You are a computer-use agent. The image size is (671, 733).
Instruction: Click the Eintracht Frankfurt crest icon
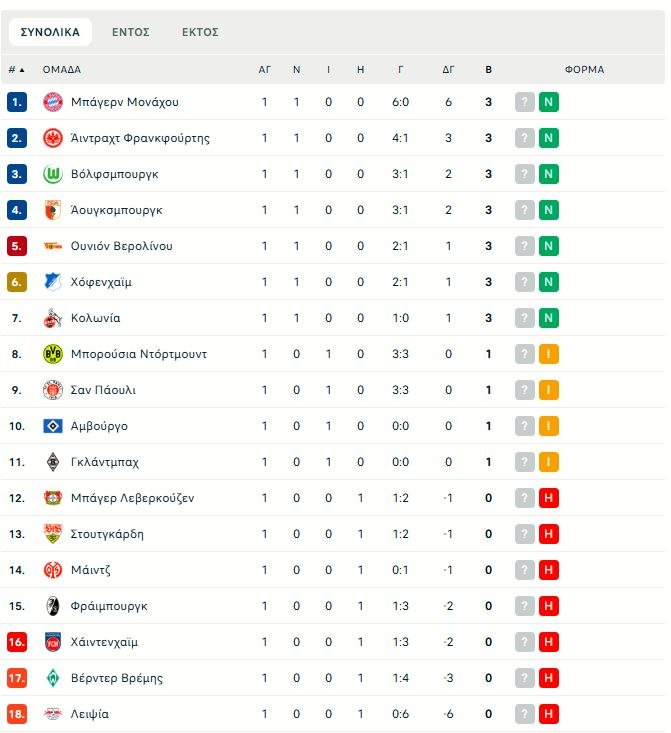tap(53, 138)
